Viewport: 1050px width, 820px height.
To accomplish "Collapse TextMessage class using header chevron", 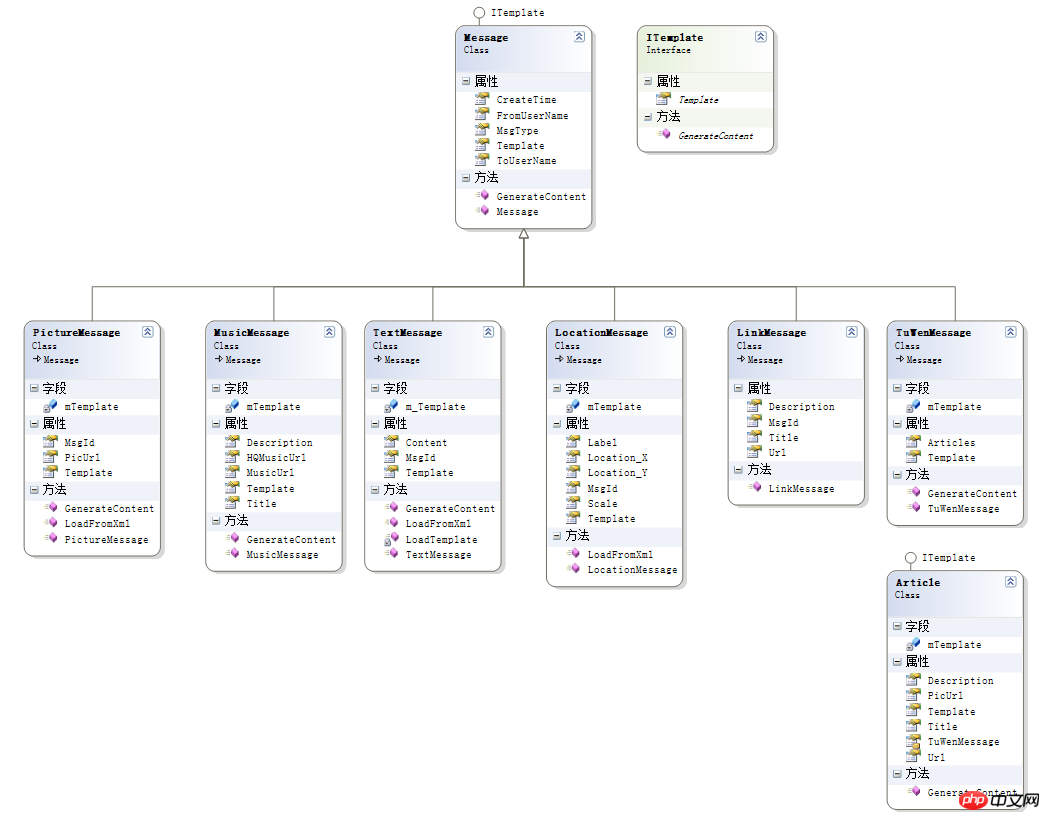I will 488,332.
